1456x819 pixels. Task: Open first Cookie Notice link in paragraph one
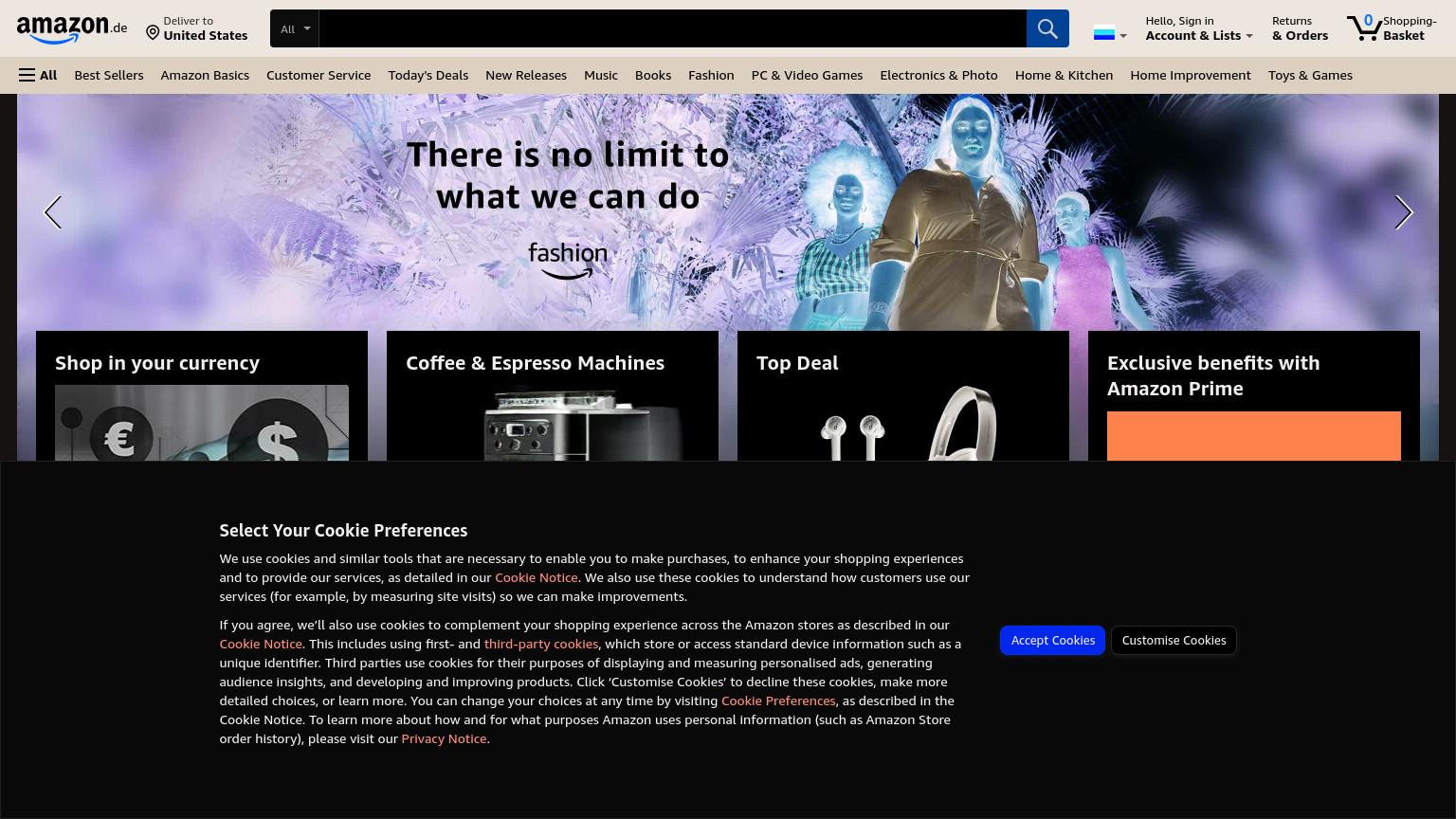coord(537,577)
